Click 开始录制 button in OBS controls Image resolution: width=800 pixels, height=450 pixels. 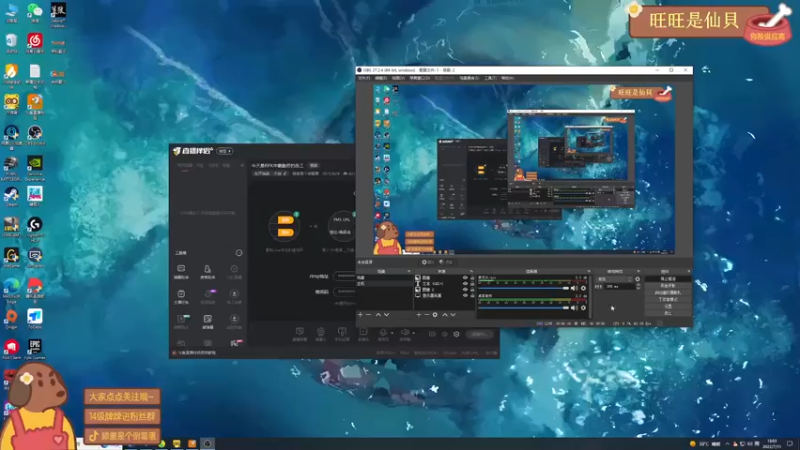pos(668,286)
